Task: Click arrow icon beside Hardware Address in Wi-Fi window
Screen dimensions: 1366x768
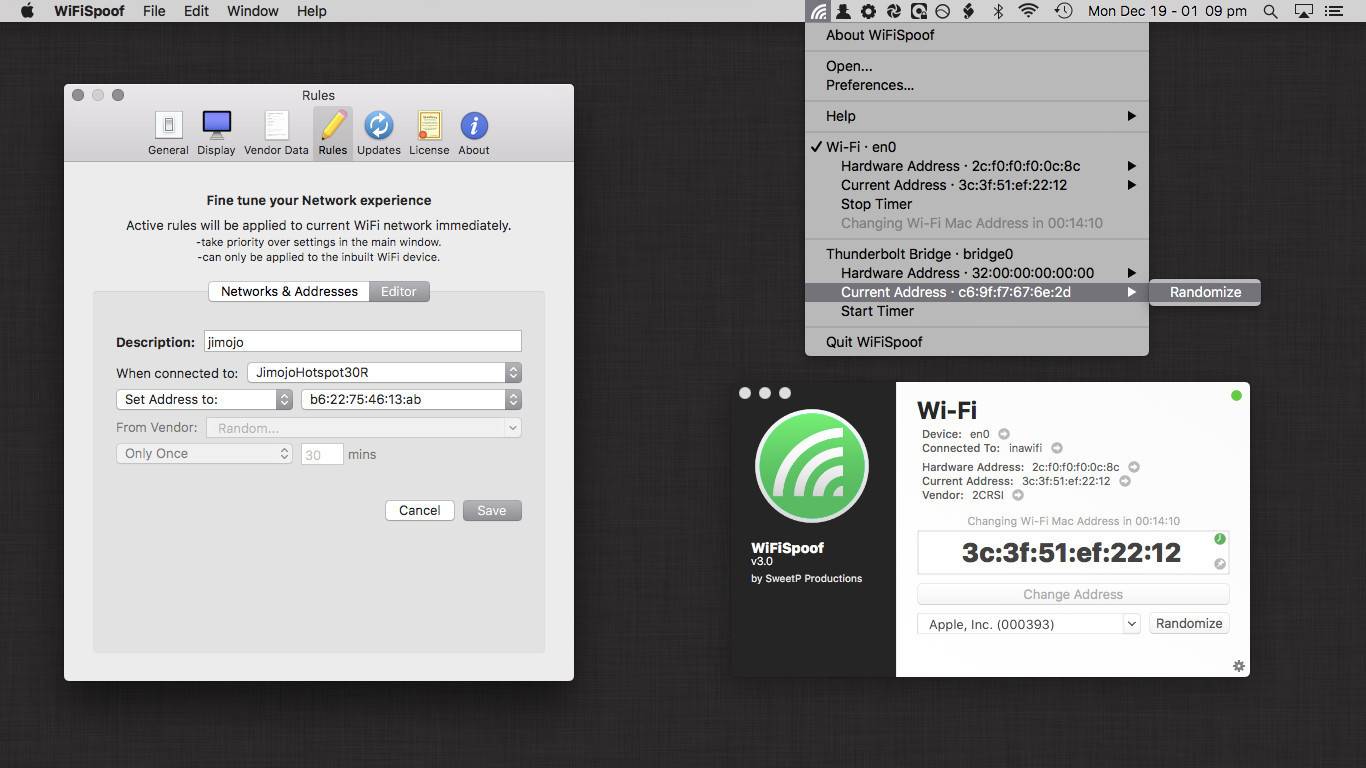Action: pos(1134,467)
